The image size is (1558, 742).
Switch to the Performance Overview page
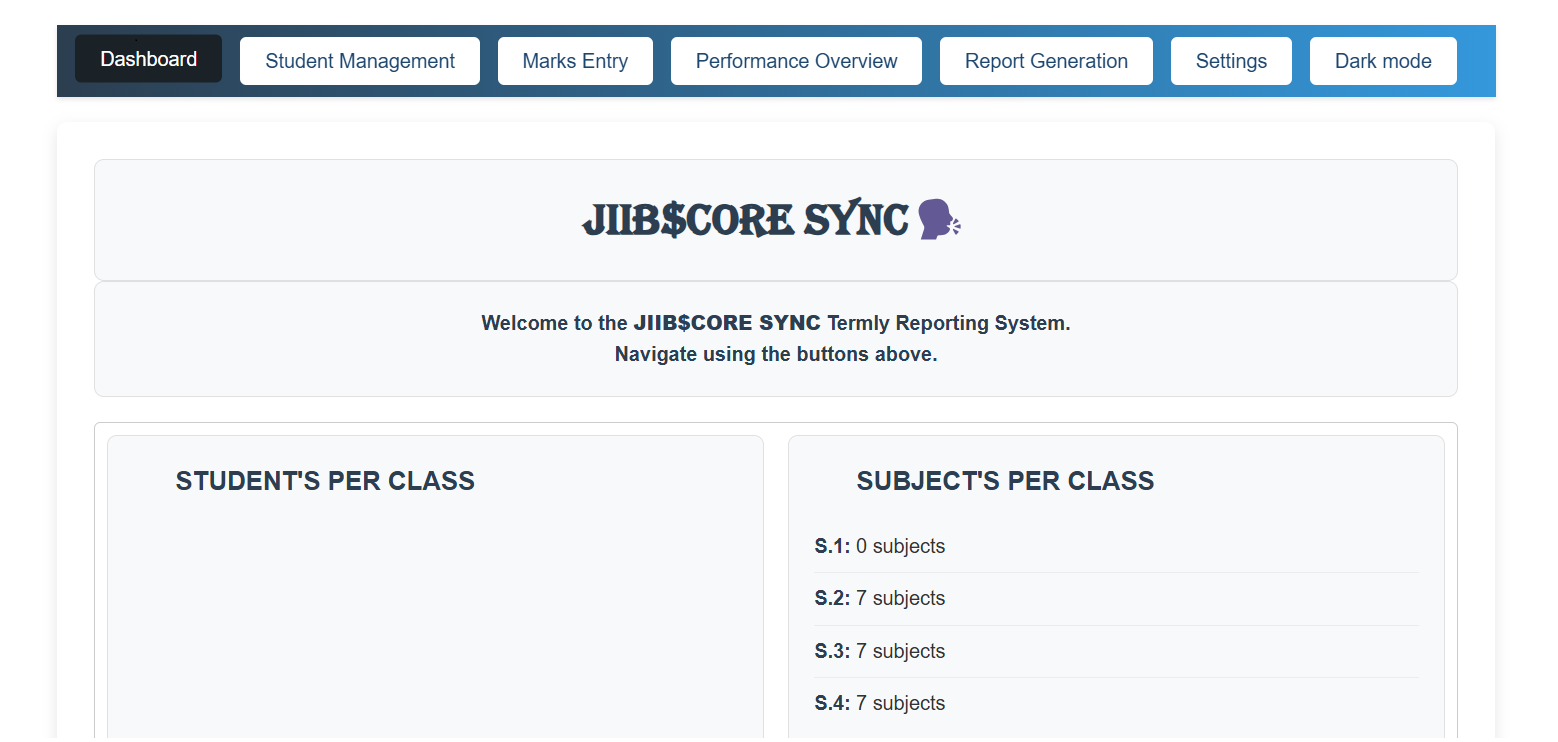pyautogui.click(x=796, y=61)
